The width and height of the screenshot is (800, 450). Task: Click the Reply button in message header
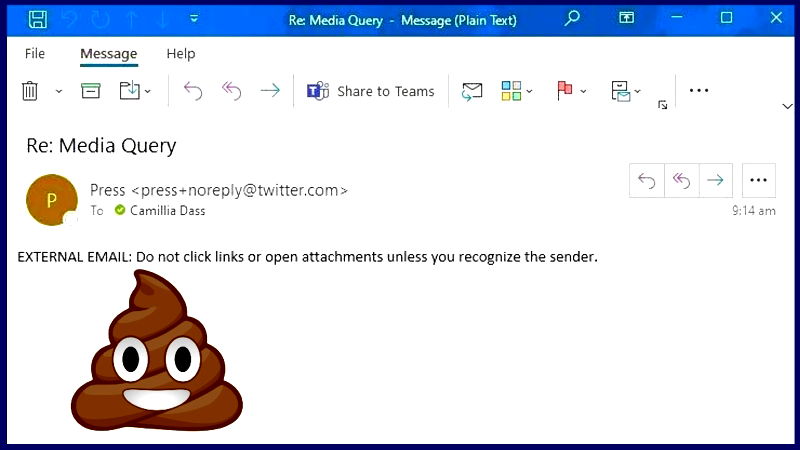point(647,180)
